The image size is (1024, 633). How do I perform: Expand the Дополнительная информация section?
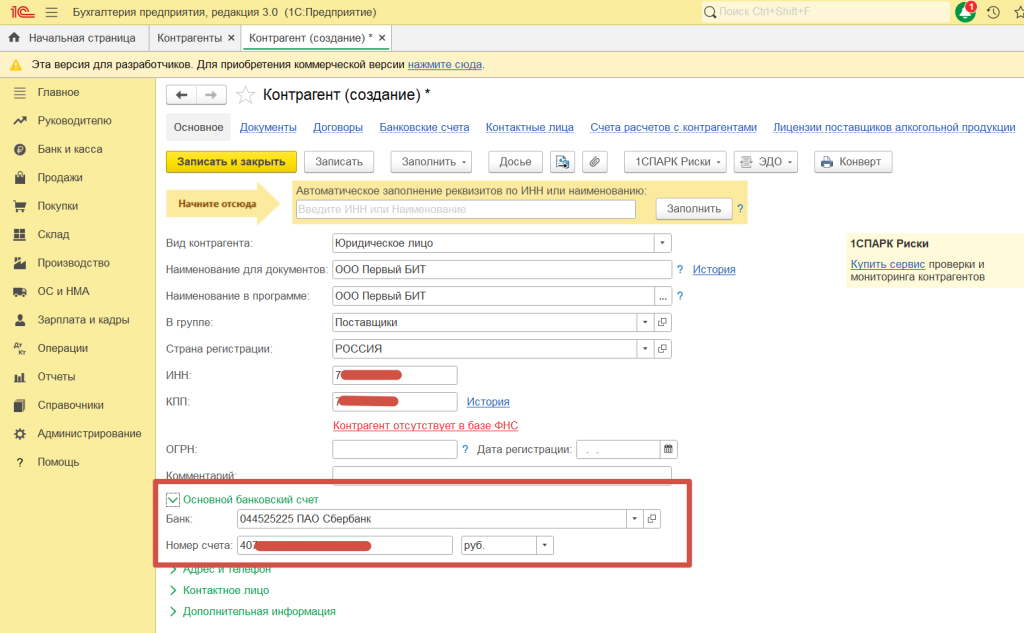173,611
